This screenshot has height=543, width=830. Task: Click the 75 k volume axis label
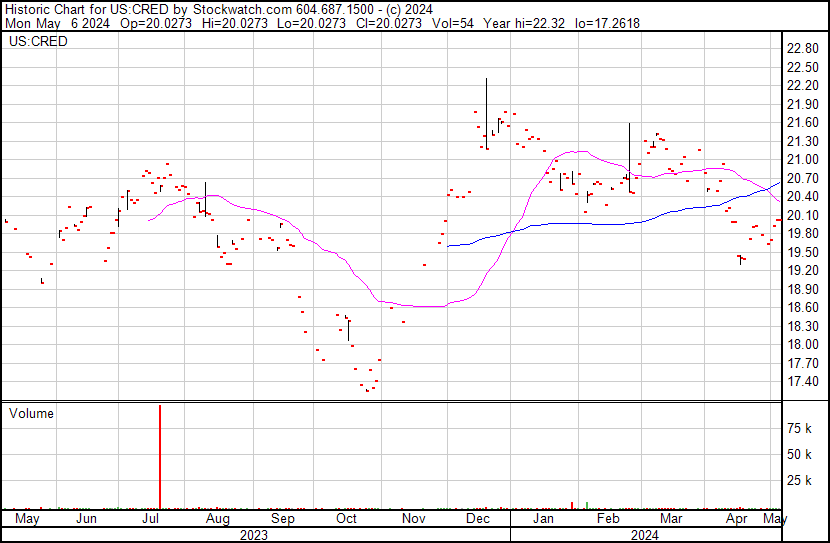[800, 429]
